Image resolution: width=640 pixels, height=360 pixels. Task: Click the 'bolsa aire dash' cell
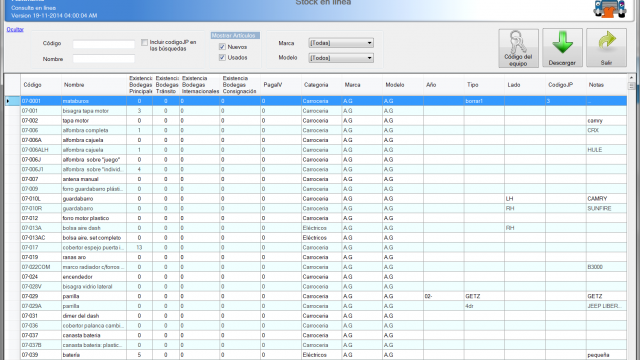coord(94,228)
